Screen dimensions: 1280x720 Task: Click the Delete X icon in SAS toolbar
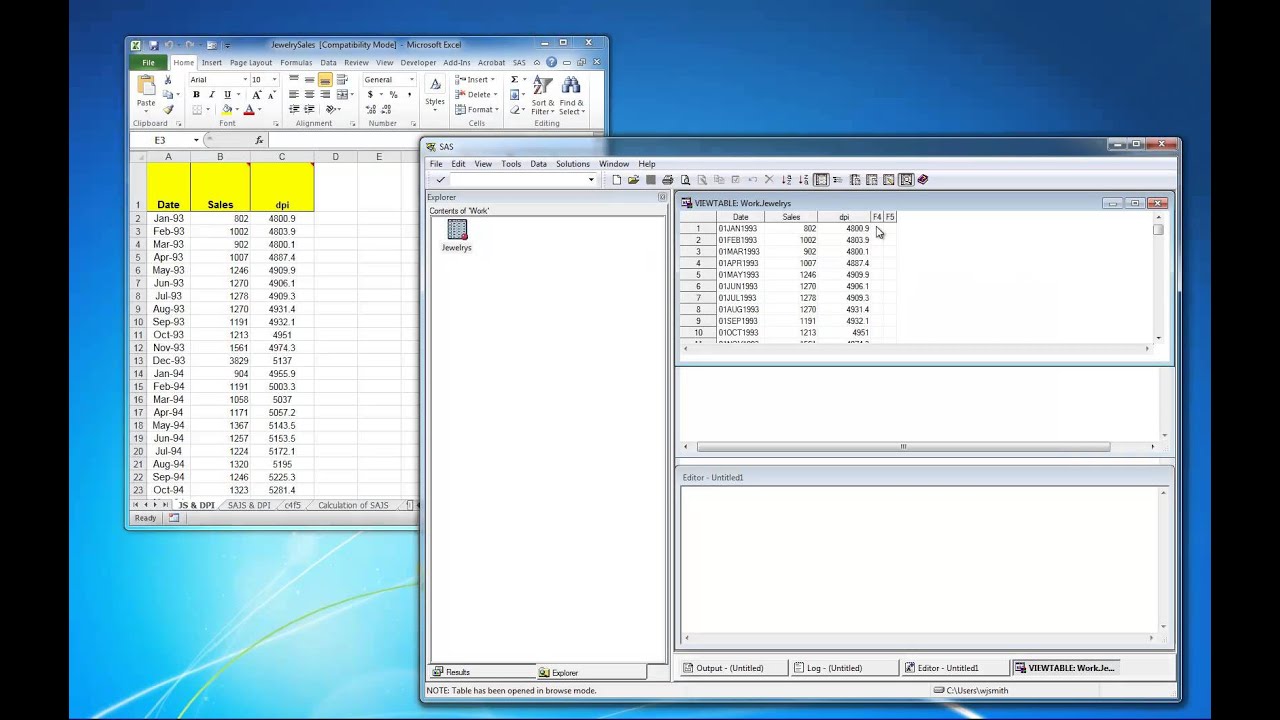click(x=769, y=180)
